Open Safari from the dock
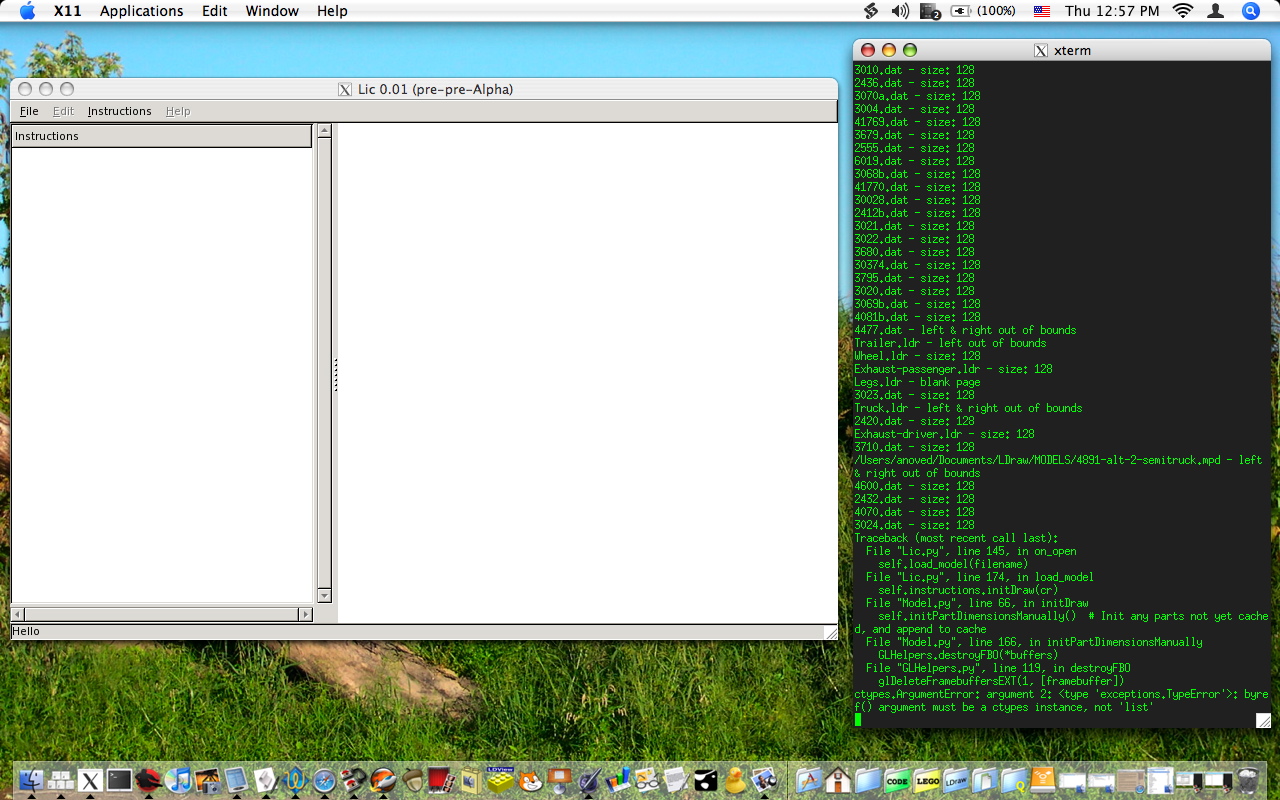This screenshot has width=1280, height=800. pos(324,781)
